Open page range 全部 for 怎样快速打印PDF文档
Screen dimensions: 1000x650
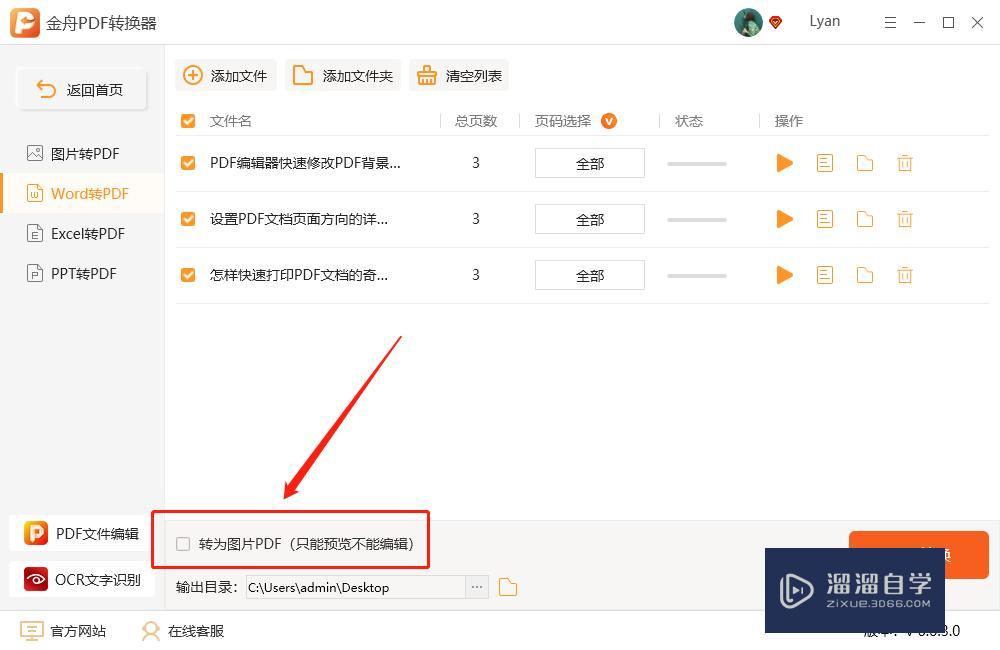(x=590, y=276)
